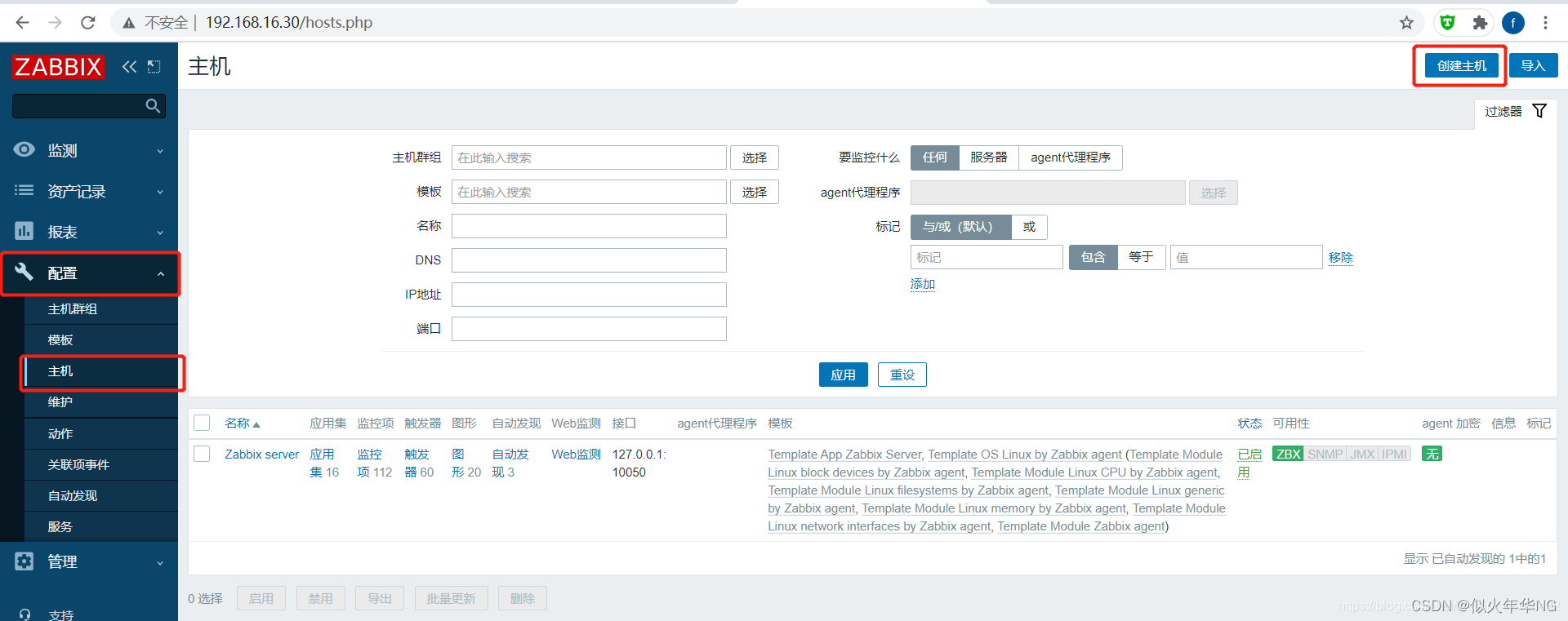Click the IPMI availability badge
The height and width of the screenshot is (621, 1568).
coord(1394,454)
